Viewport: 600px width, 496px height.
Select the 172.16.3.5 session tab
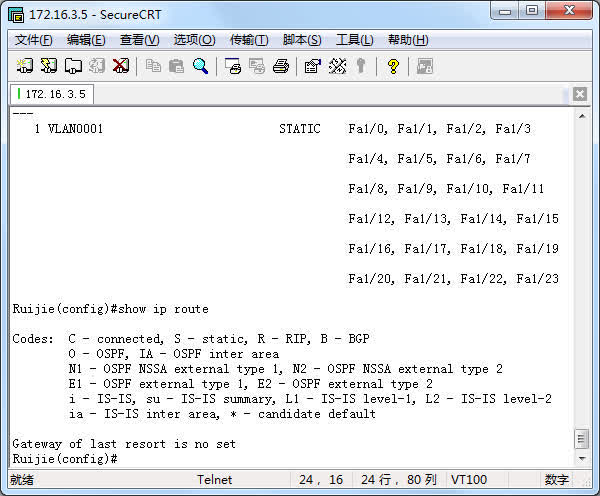(54, 94)
